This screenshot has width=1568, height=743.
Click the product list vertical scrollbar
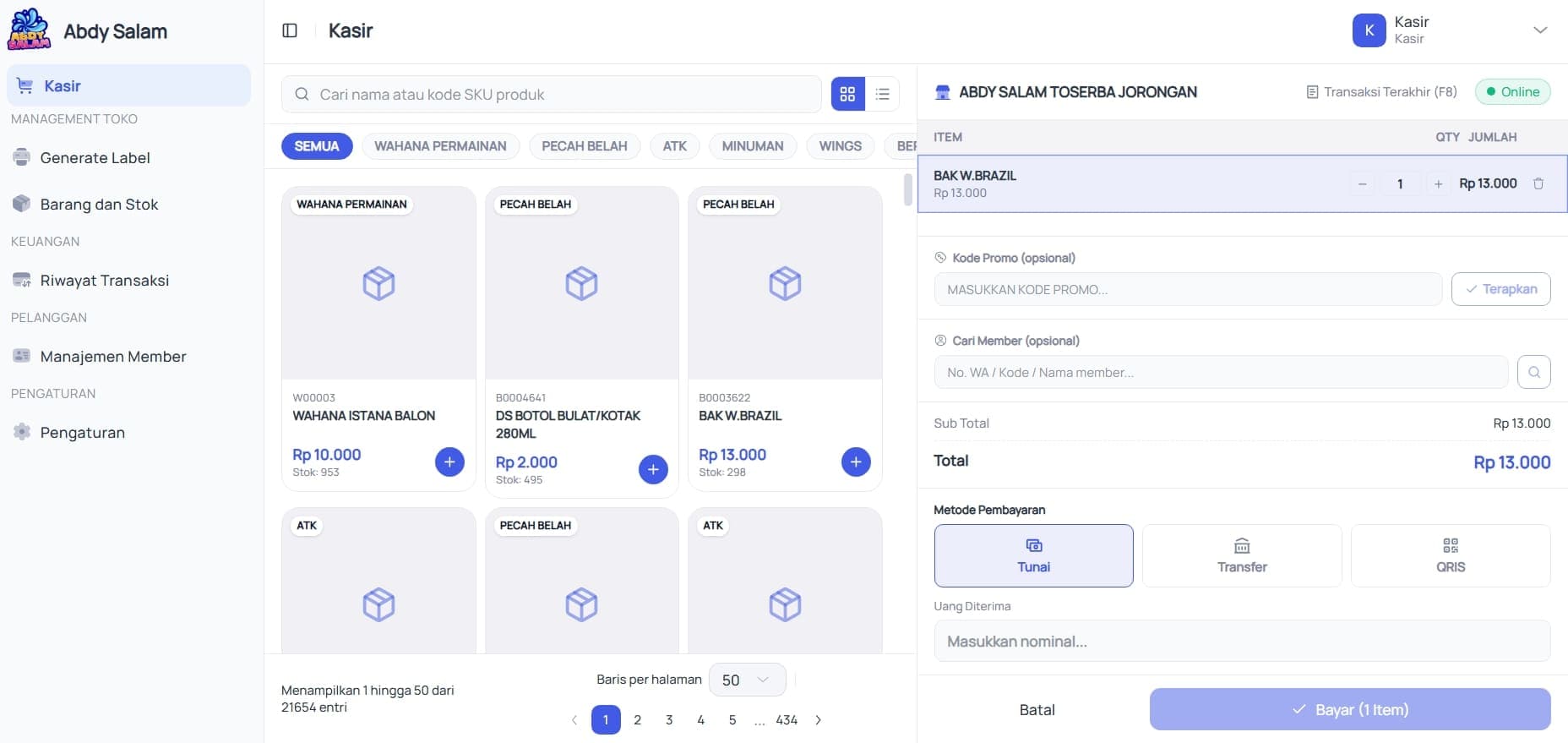(x=908, y=189)
